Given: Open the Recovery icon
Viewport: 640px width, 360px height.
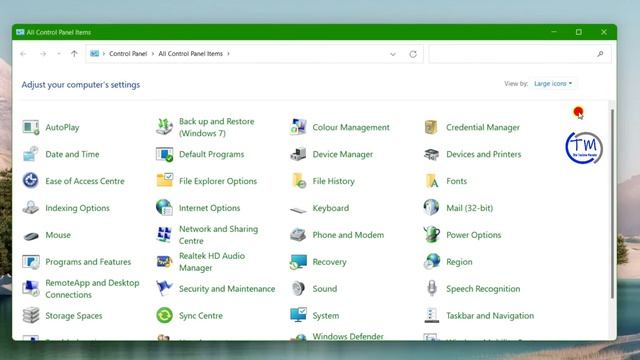Looking at the screenshot, I should tap(298, 262).
